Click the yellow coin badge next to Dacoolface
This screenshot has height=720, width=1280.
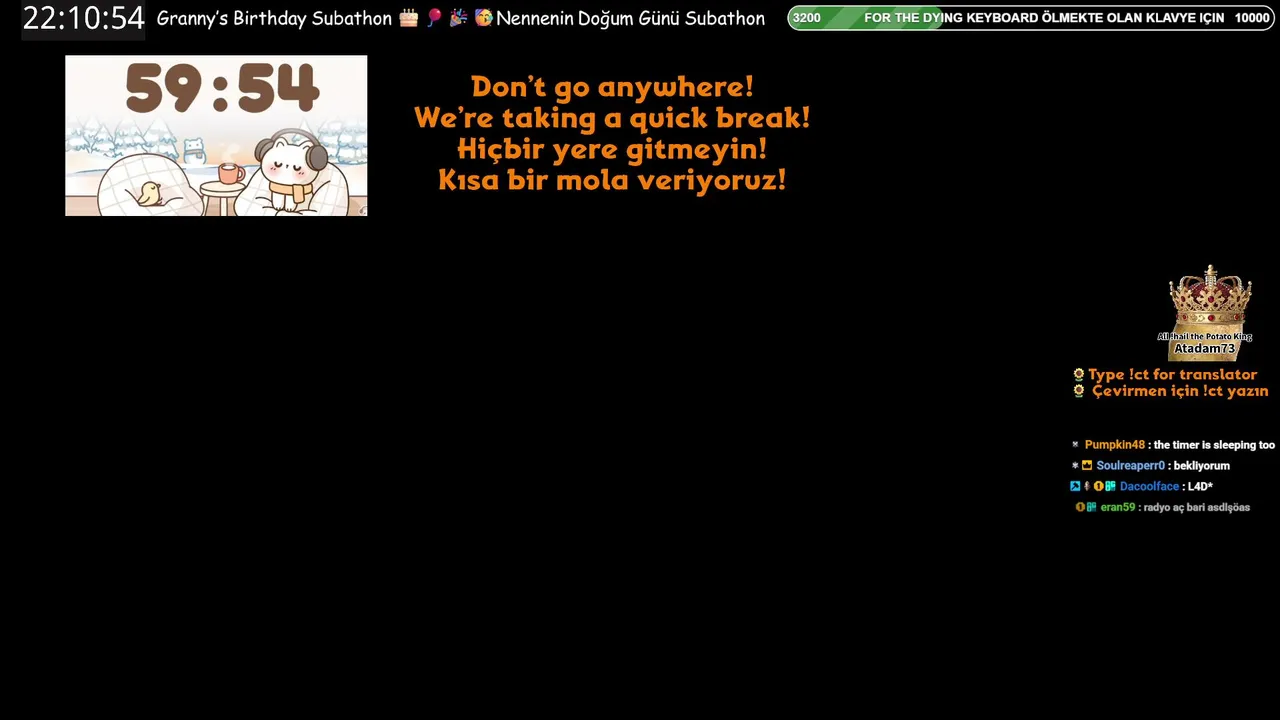[1098, 487]
